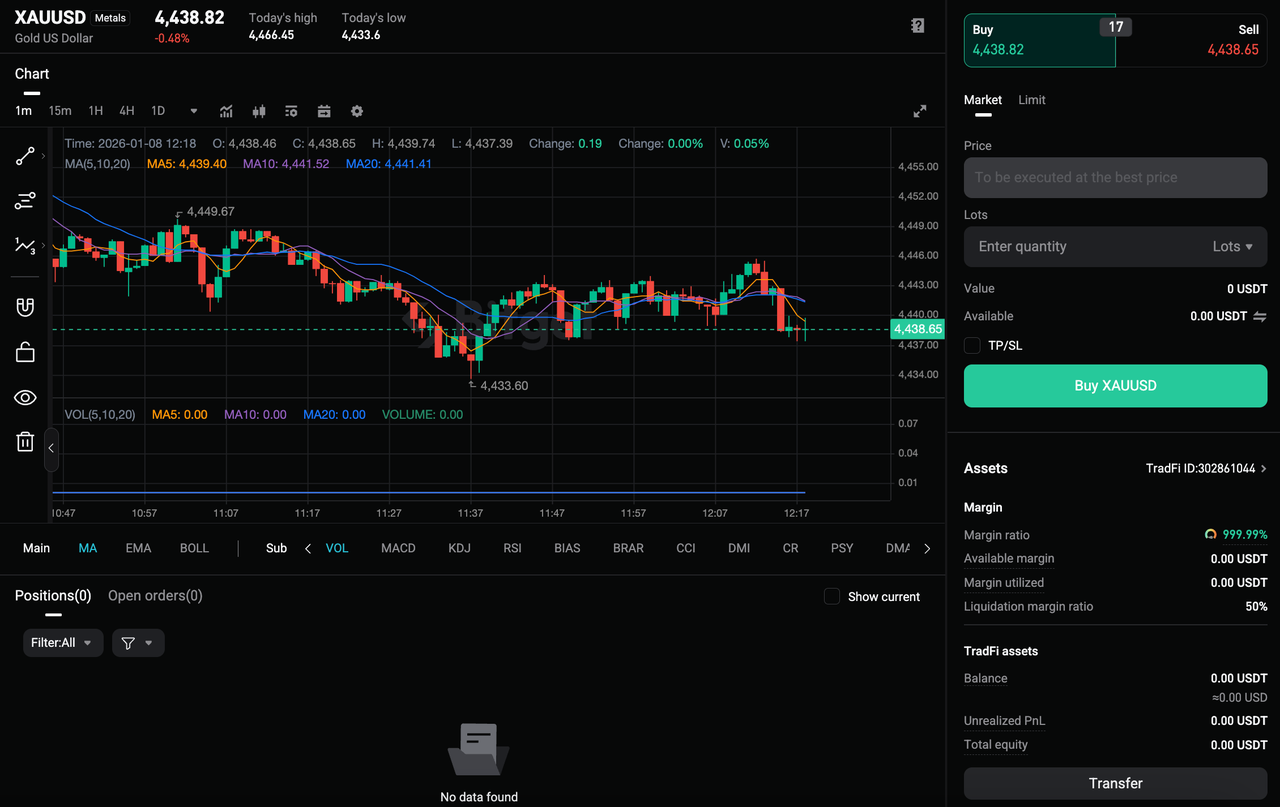Enable the TP/SL checkbox
The image size is (1280, 807).
coord(971,345)
